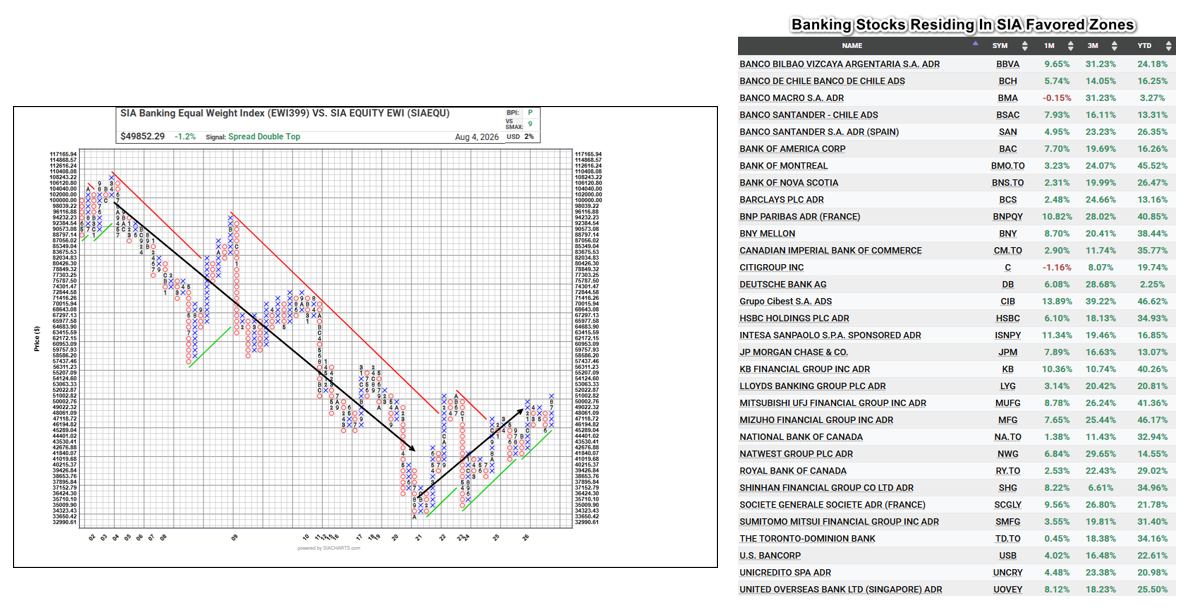Image resolution: width=1189 pixels, height=612 pixels.
Task: Select the UOVEY symbol cell
Action: [x=1008, y=590]
